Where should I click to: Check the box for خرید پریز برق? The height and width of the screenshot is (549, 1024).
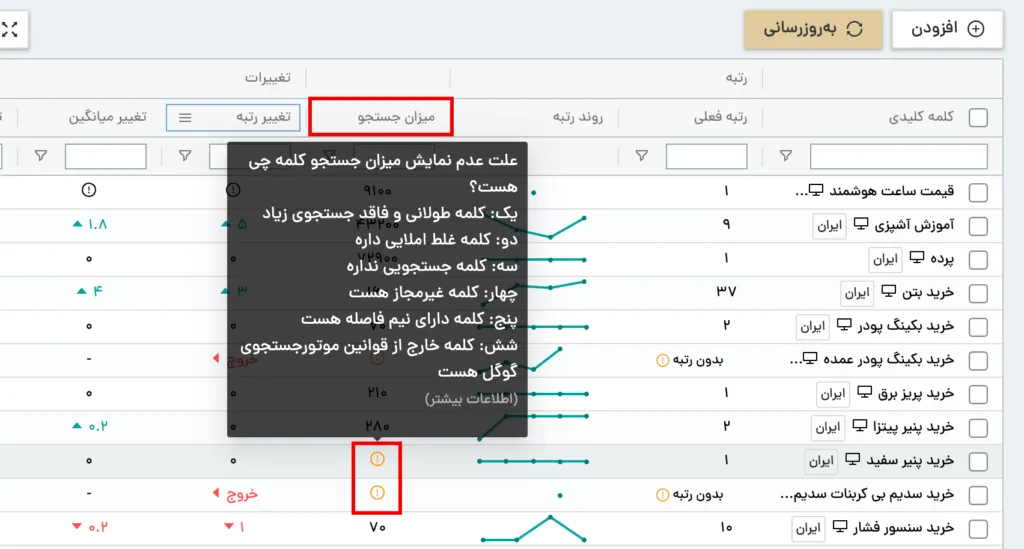coord(978,394)
